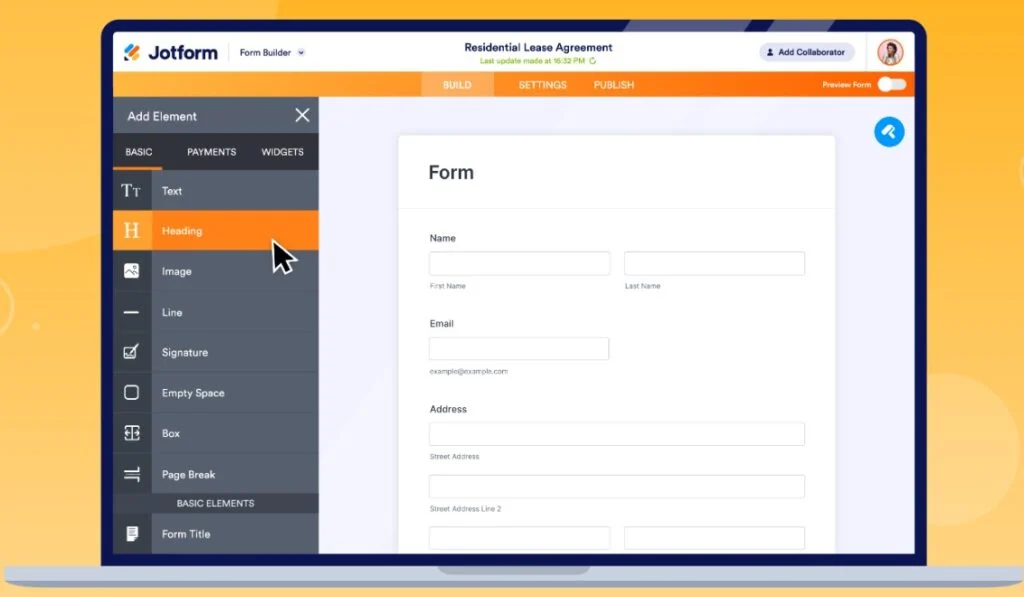Open the WIDGETS tab

coord(281,152)
